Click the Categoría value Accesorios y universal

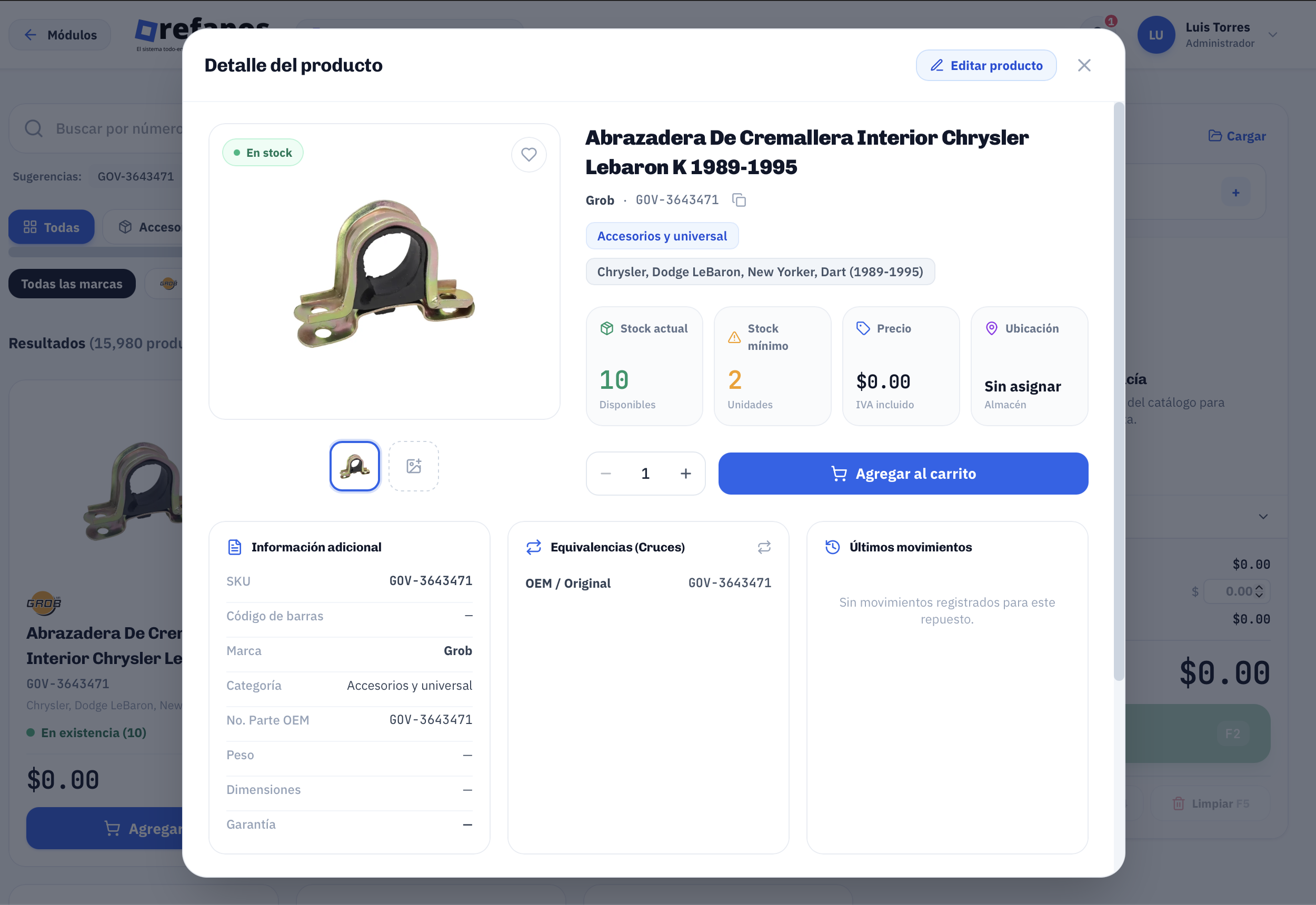409,685
